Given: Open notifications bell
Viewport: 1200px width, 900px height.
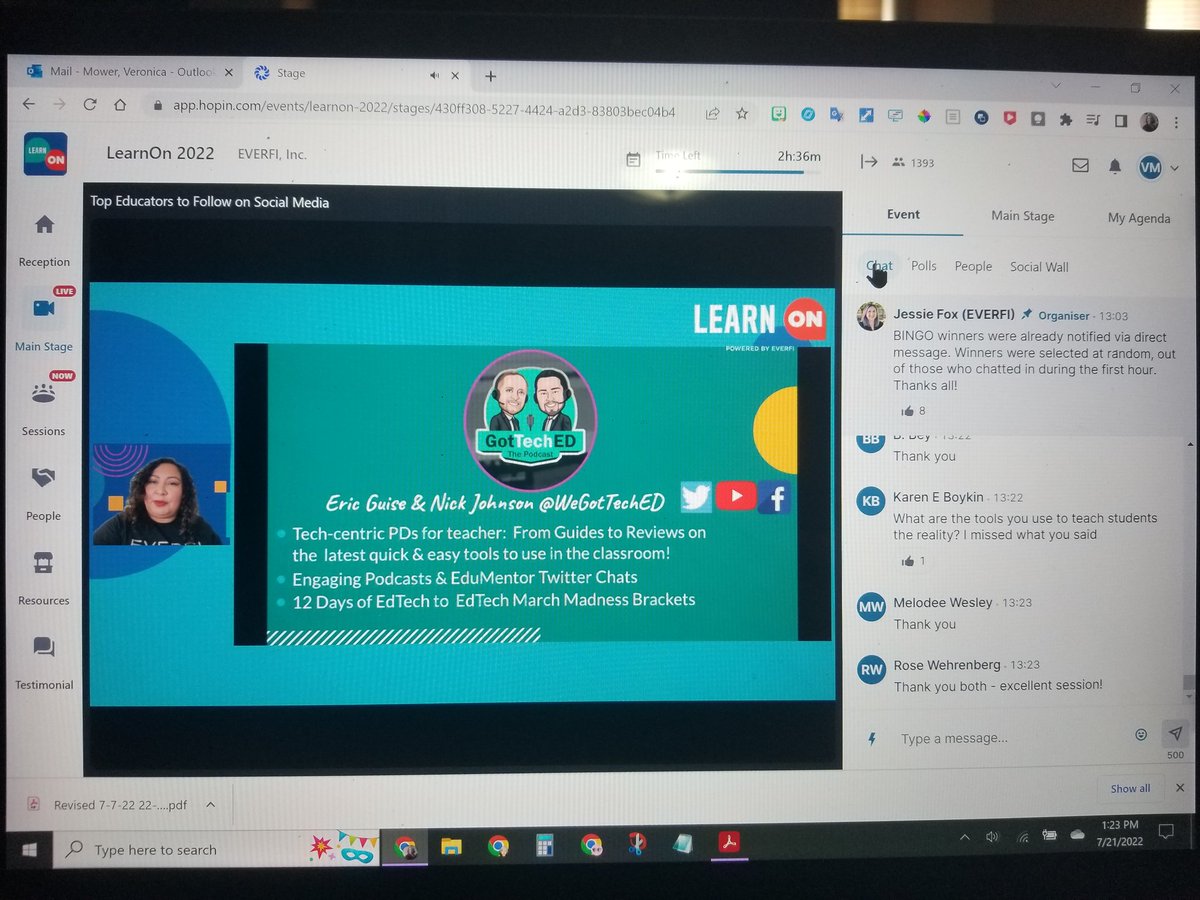Looking at the screenshot, I should coord(1113,166).
